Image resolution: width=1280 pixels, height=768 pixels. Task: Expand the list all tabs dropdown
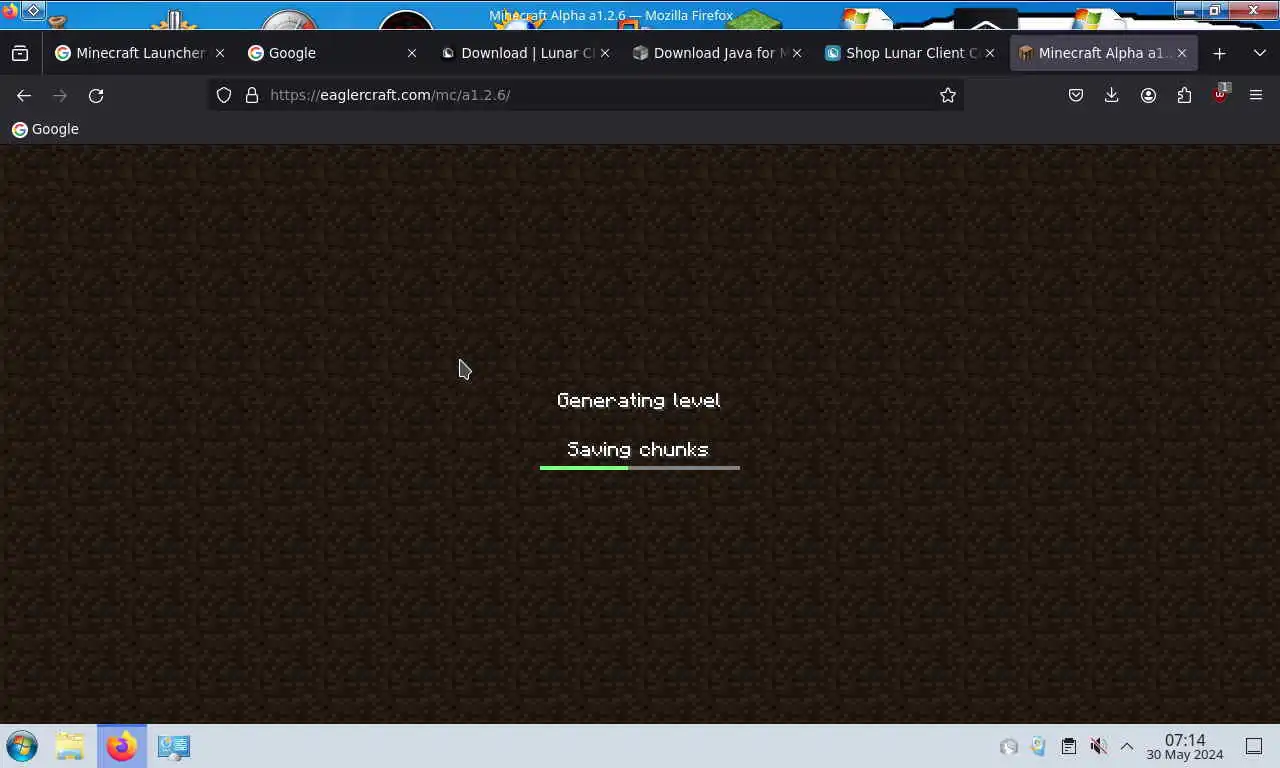click(1259, 53)
